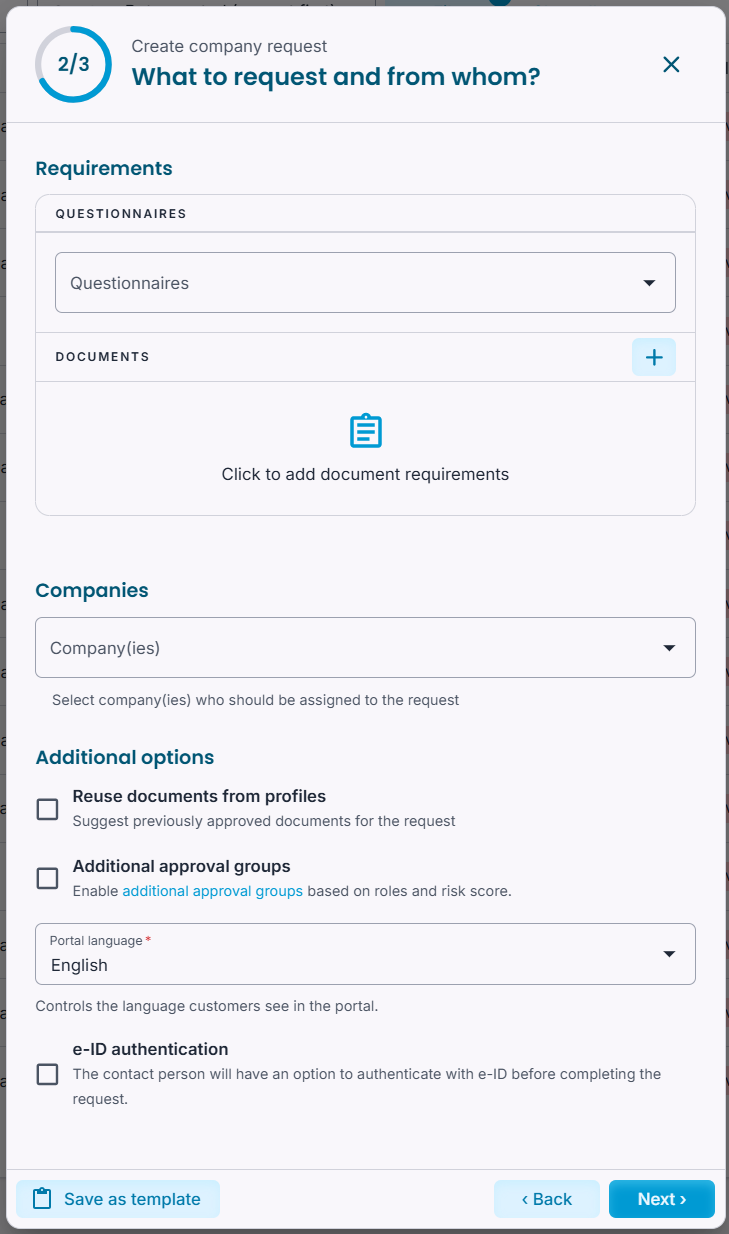729x1234 pixels.
Task: Select the Documents section header
Action: click(102, 357)
